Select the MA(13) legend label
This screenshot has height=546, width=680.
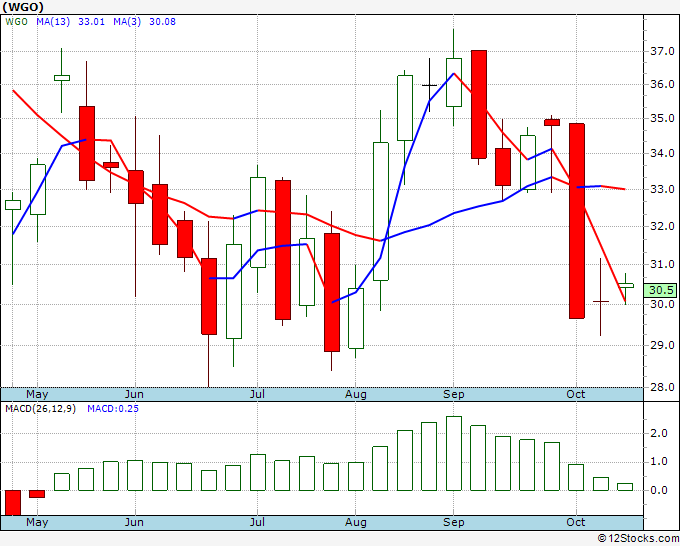[53, 22]
